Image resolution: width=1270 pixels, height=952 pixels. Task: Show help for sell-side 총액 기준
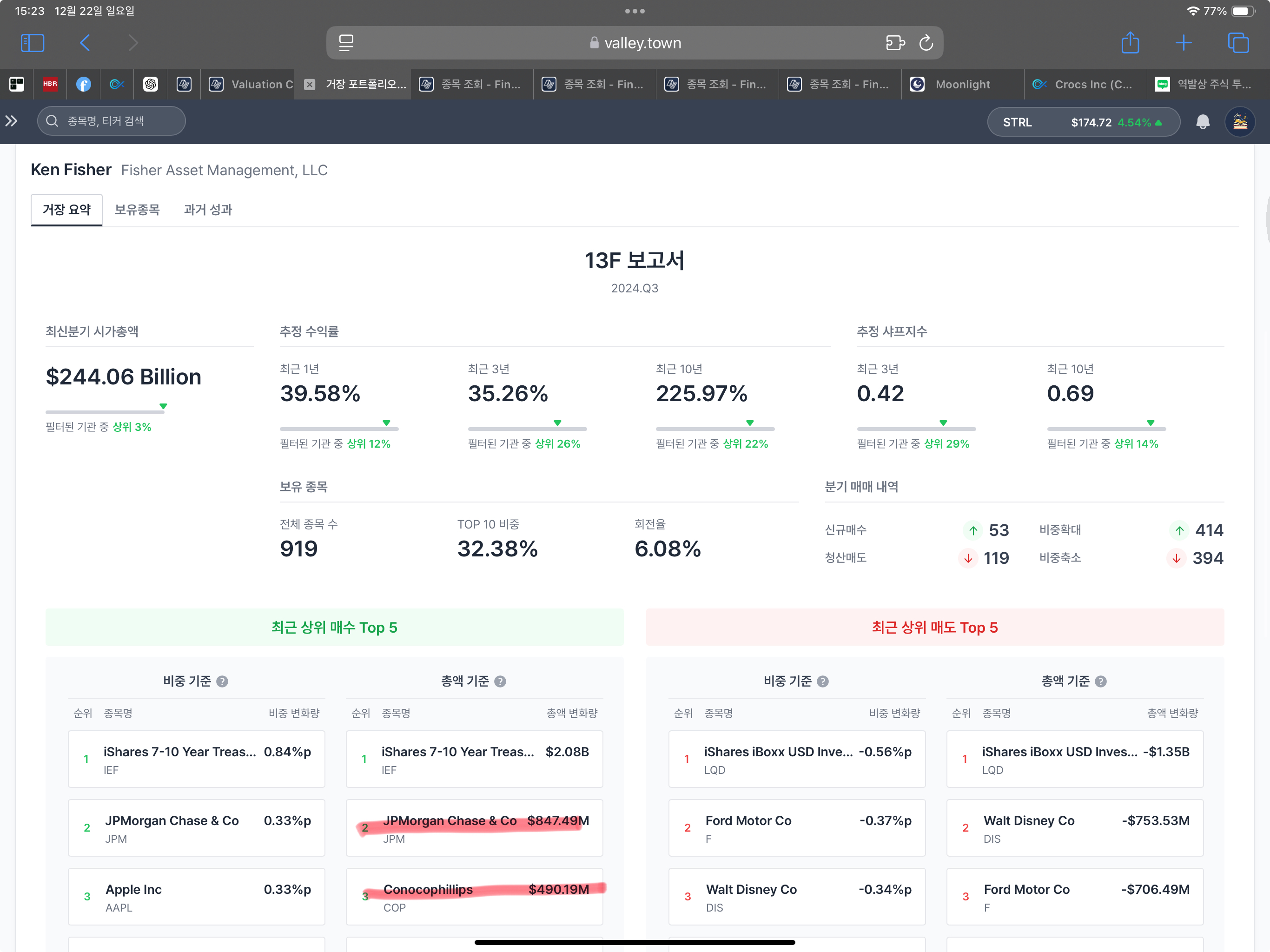(1101, 681)
